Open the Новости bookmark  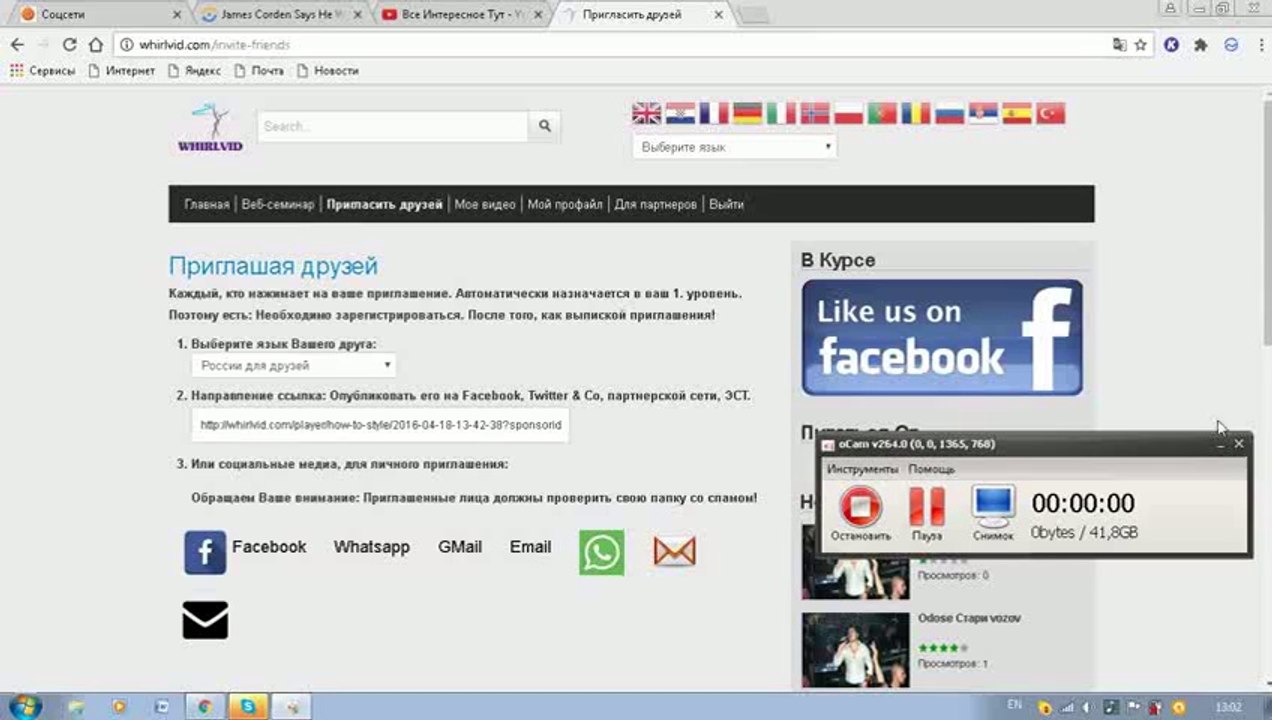click(x=327, y=71)
